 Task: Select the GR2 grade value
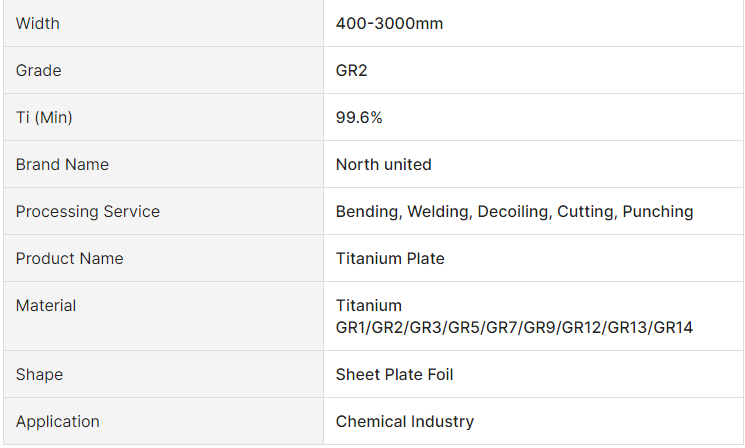(x=353, y=71)
